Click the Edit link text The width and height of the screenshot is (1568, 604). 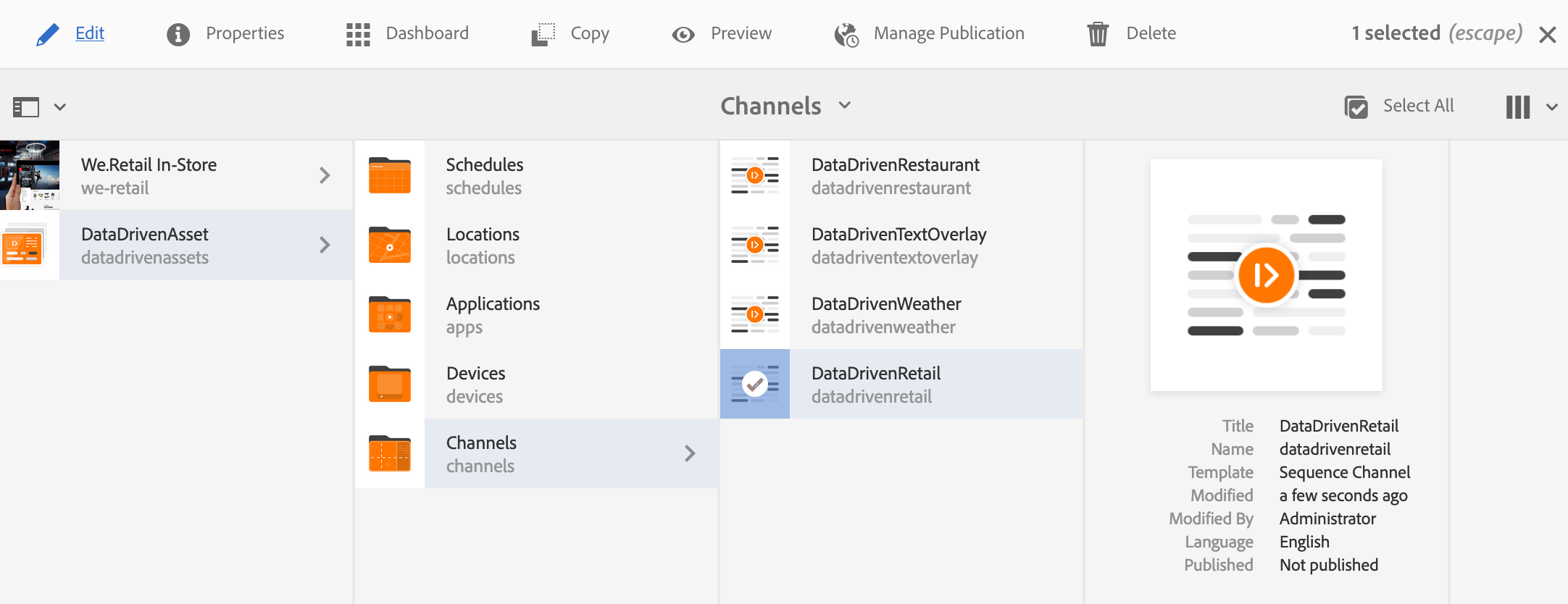[x=90, y=33]
